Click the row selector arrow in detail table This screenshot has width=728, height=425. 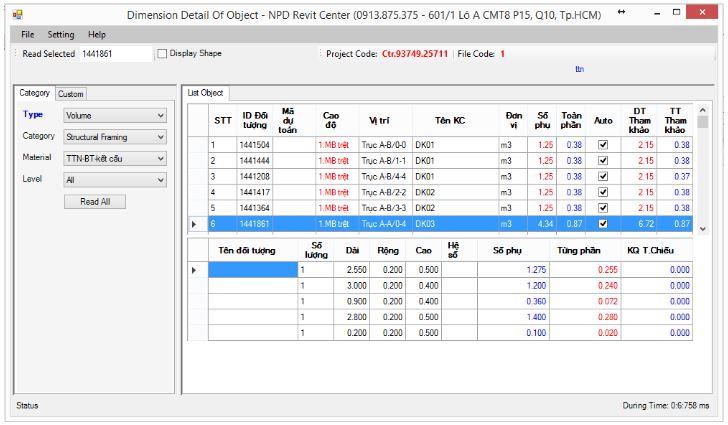194,270
